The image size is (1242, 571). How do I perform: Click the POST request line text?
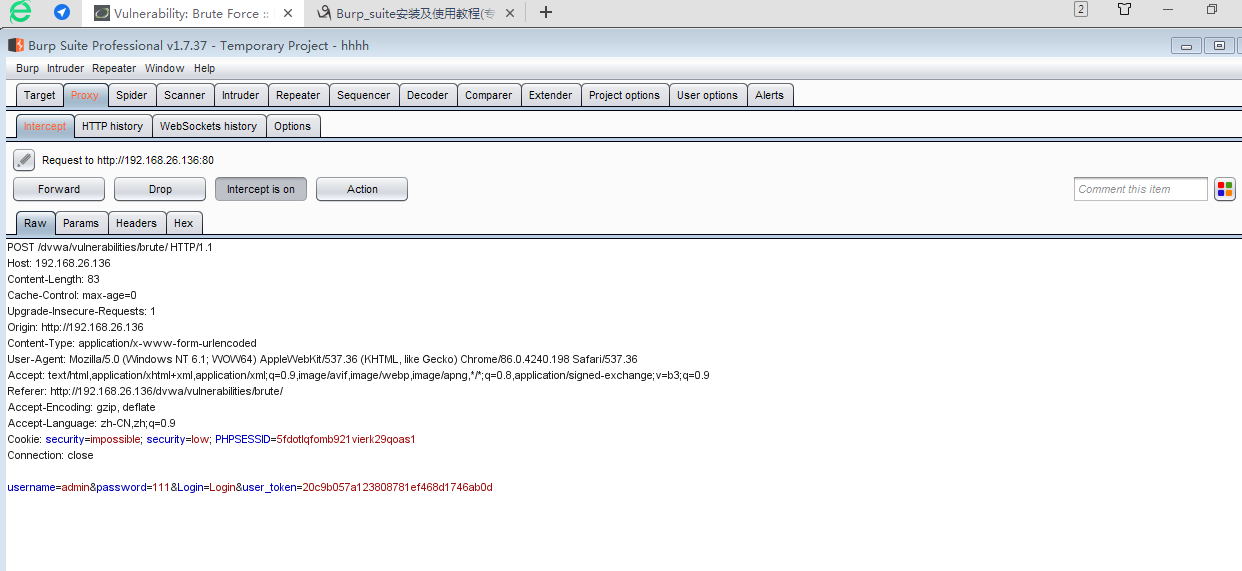coord(110,247)
